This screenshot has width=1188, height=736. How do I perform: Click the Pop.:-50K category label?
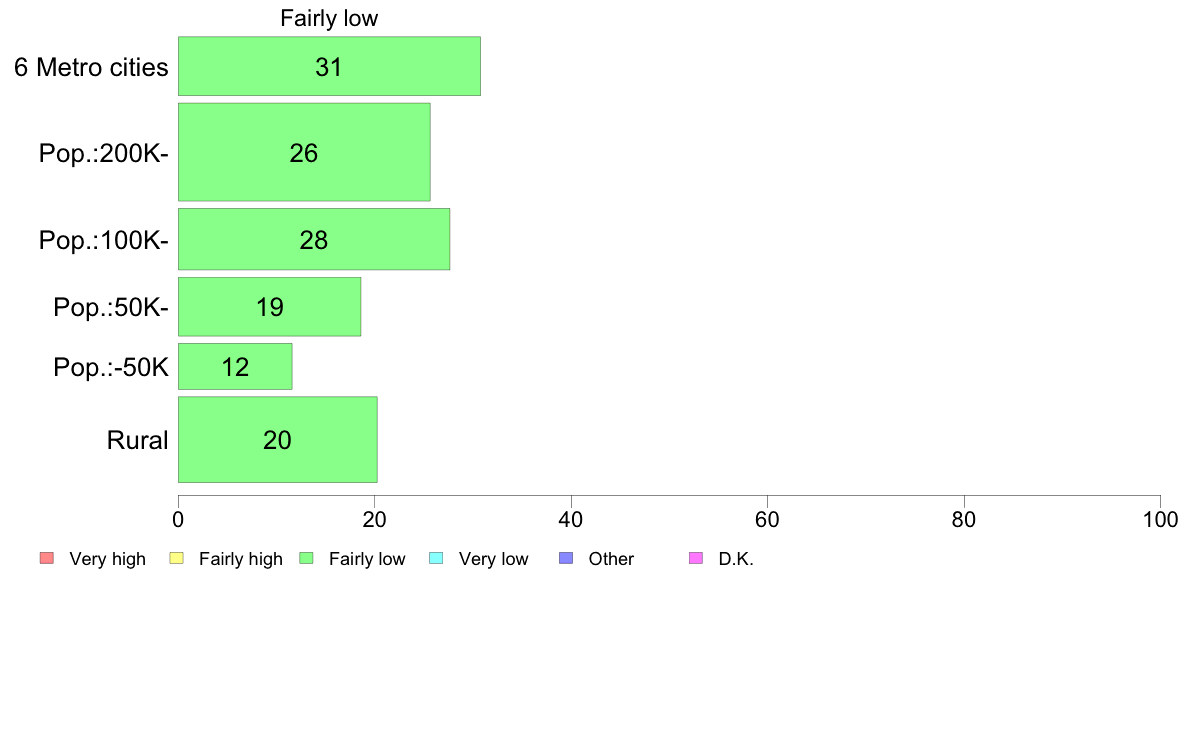[111, 368]
